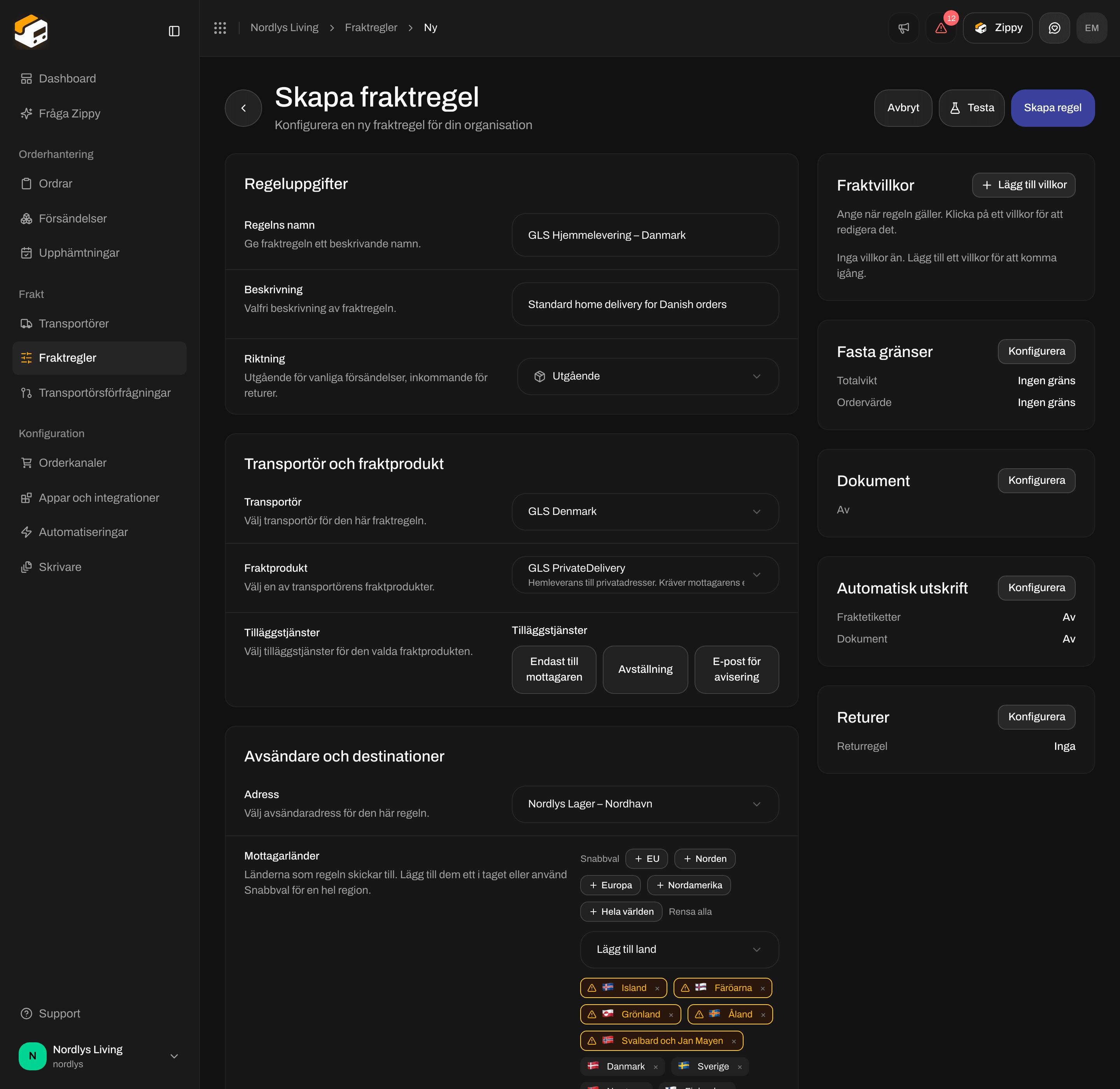Open Transportörer in the sidebar
This screenshot has height=1089, width=1120.
100,324
